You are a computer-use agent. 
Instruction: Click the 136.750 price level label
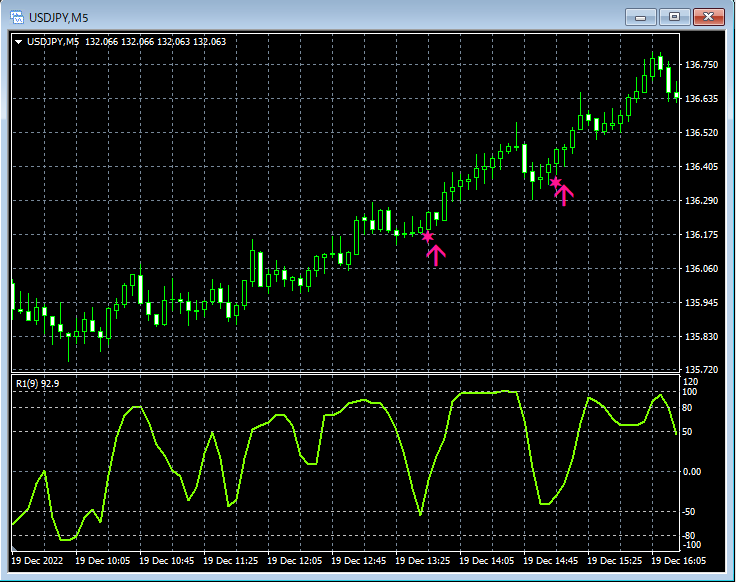pos(702,64)
